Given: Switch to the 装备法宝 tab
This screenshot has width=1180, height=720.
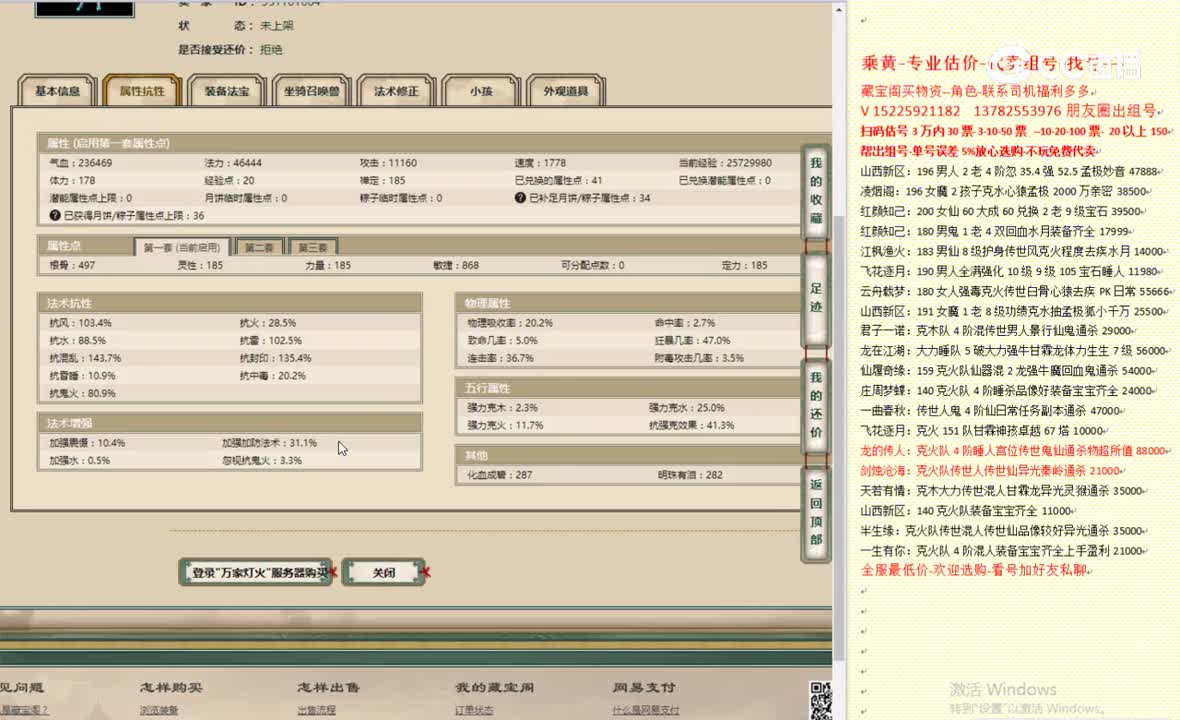Looking at the screenshot, I should point(227,91).
